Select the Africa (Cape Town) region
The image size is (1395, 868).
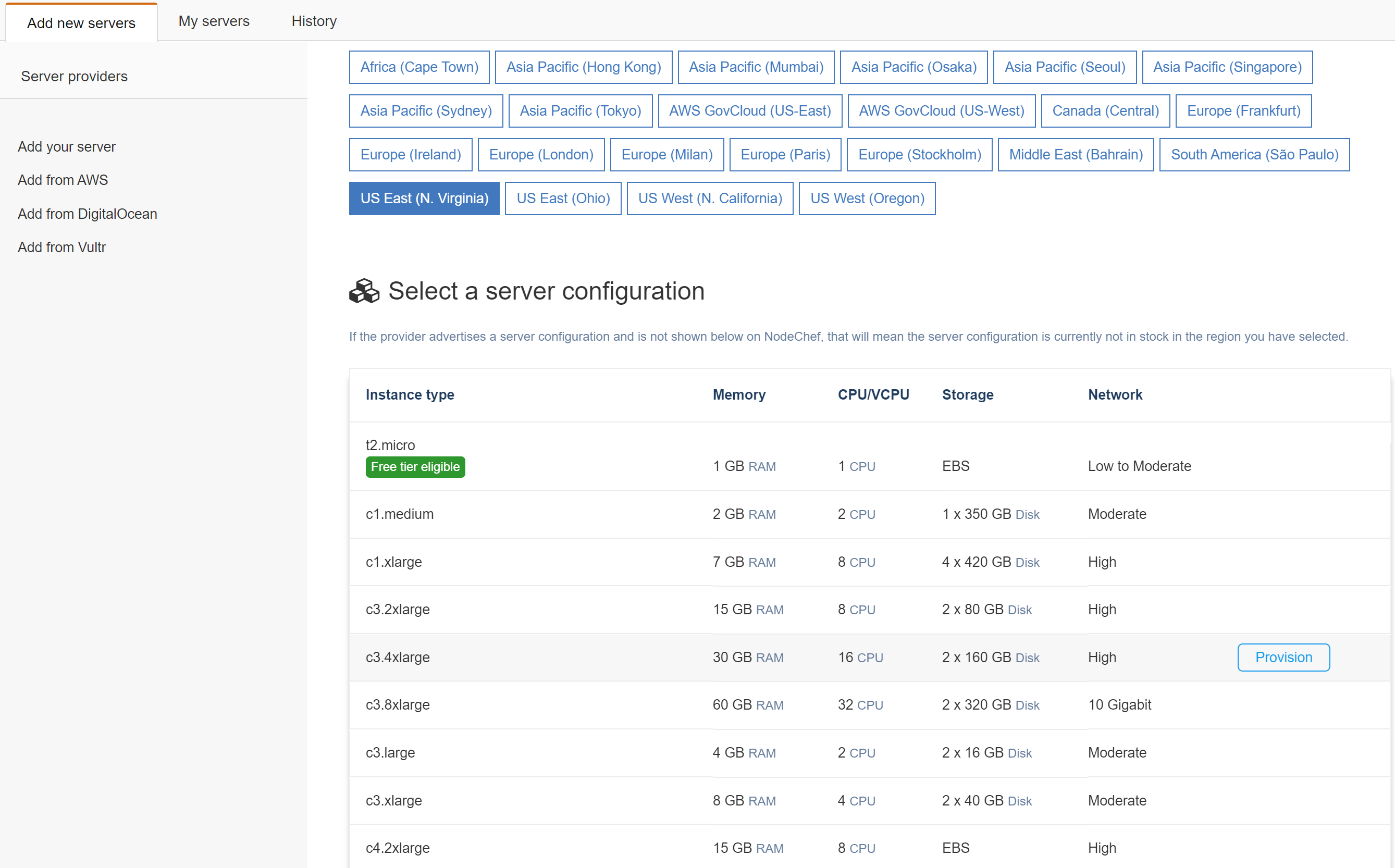[x=419, y=67]
